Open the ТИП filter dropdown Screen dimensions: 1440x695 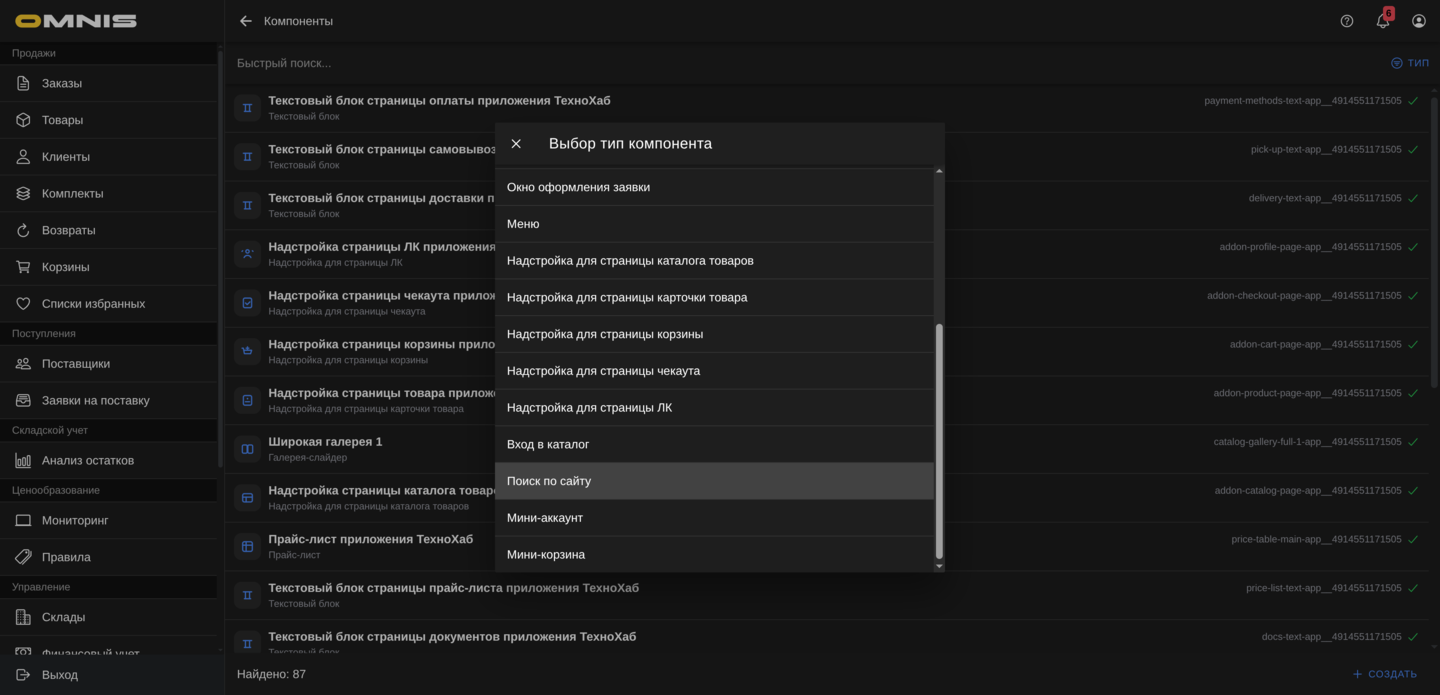(x=1410, y=63)
